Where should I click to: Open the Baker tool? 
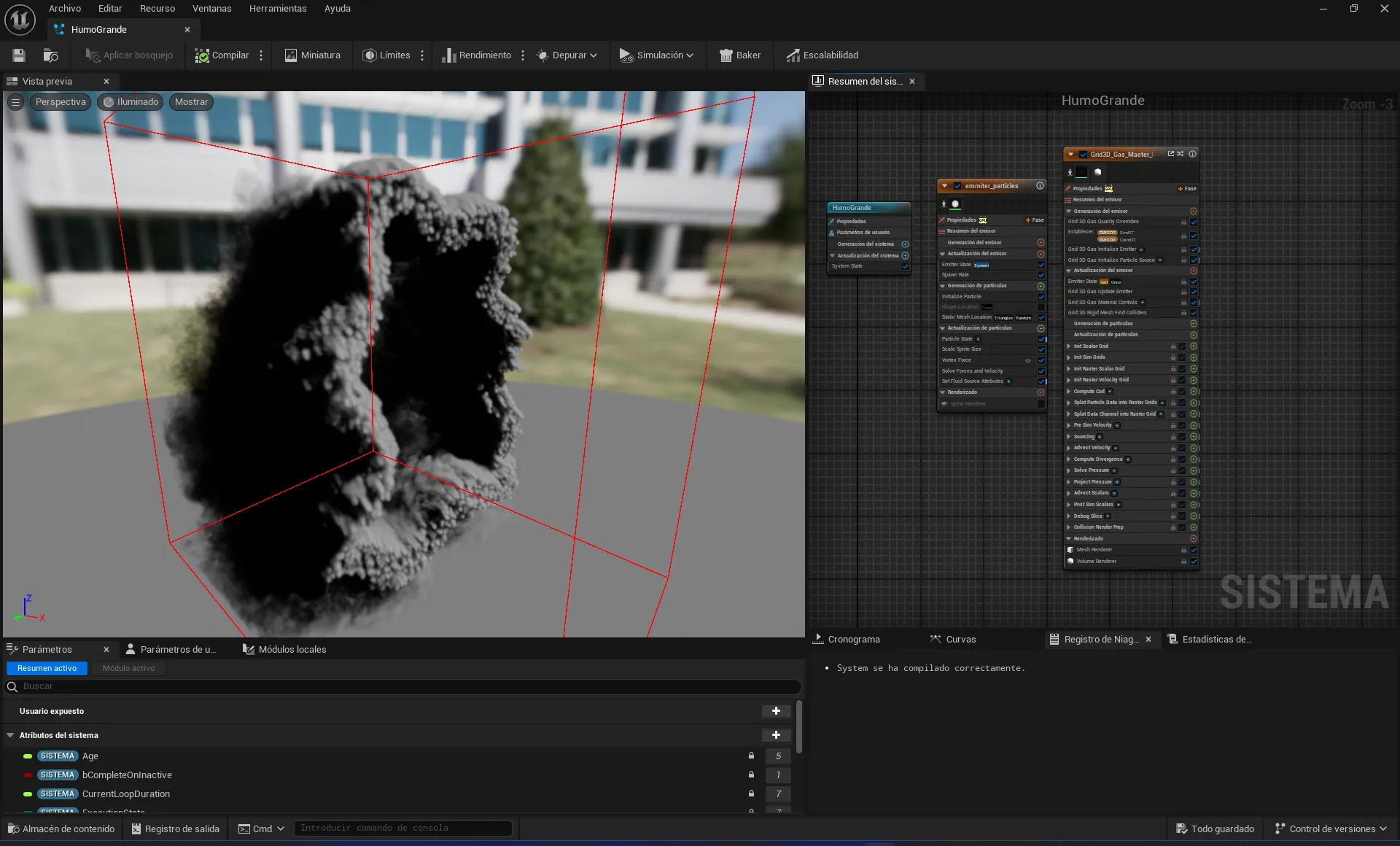[740, 55]
